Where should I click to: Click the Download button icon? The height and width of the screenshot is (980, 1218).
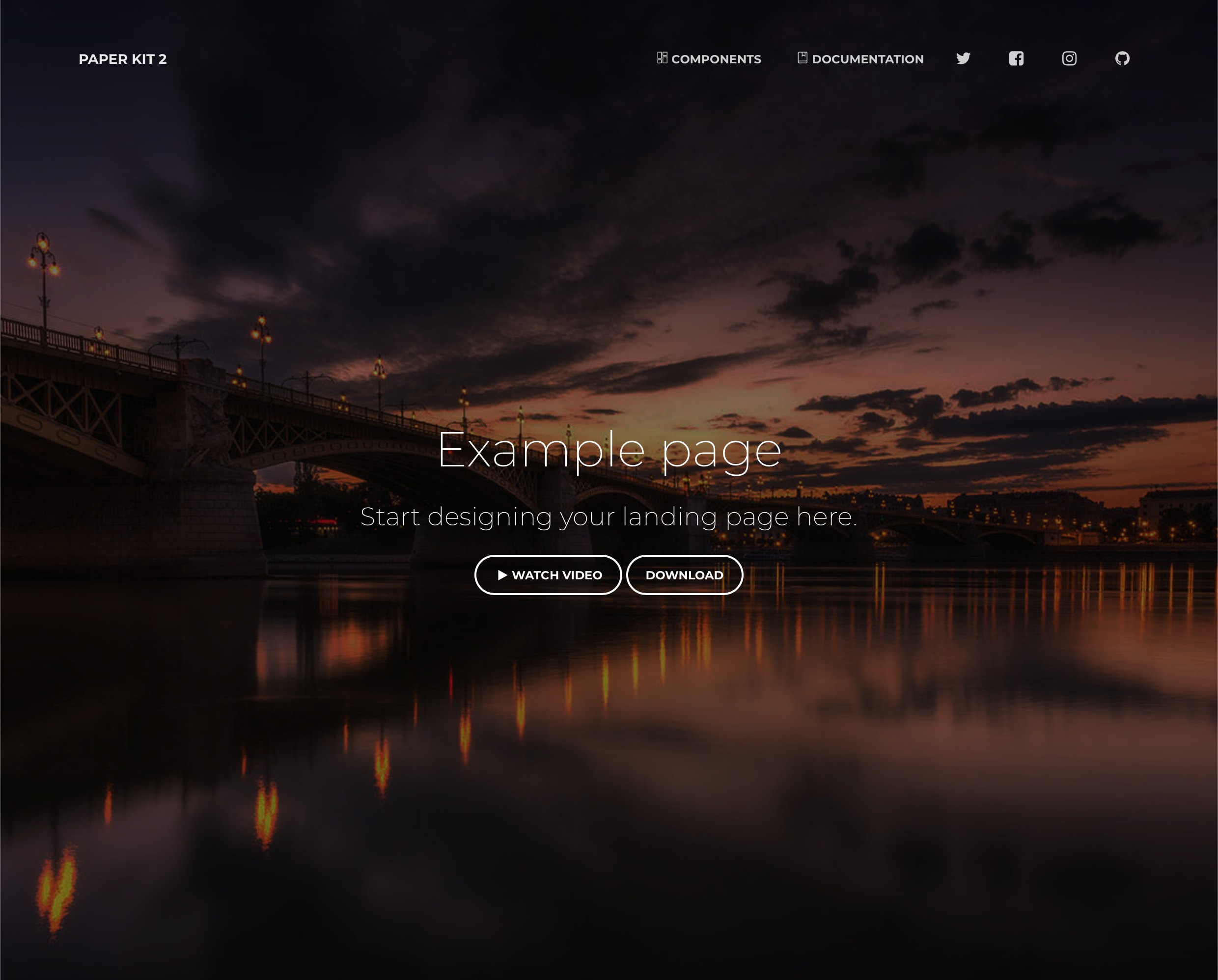coord(684,575)
